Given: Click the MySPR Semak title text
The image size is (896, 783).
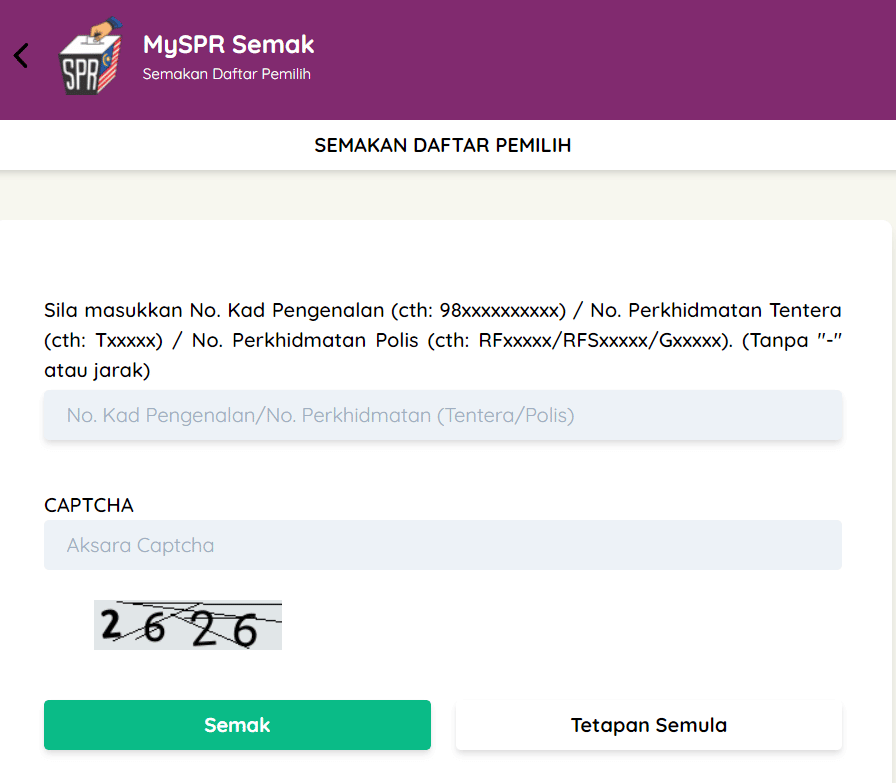Looking at the screenshot, I should tap(229, 45).
